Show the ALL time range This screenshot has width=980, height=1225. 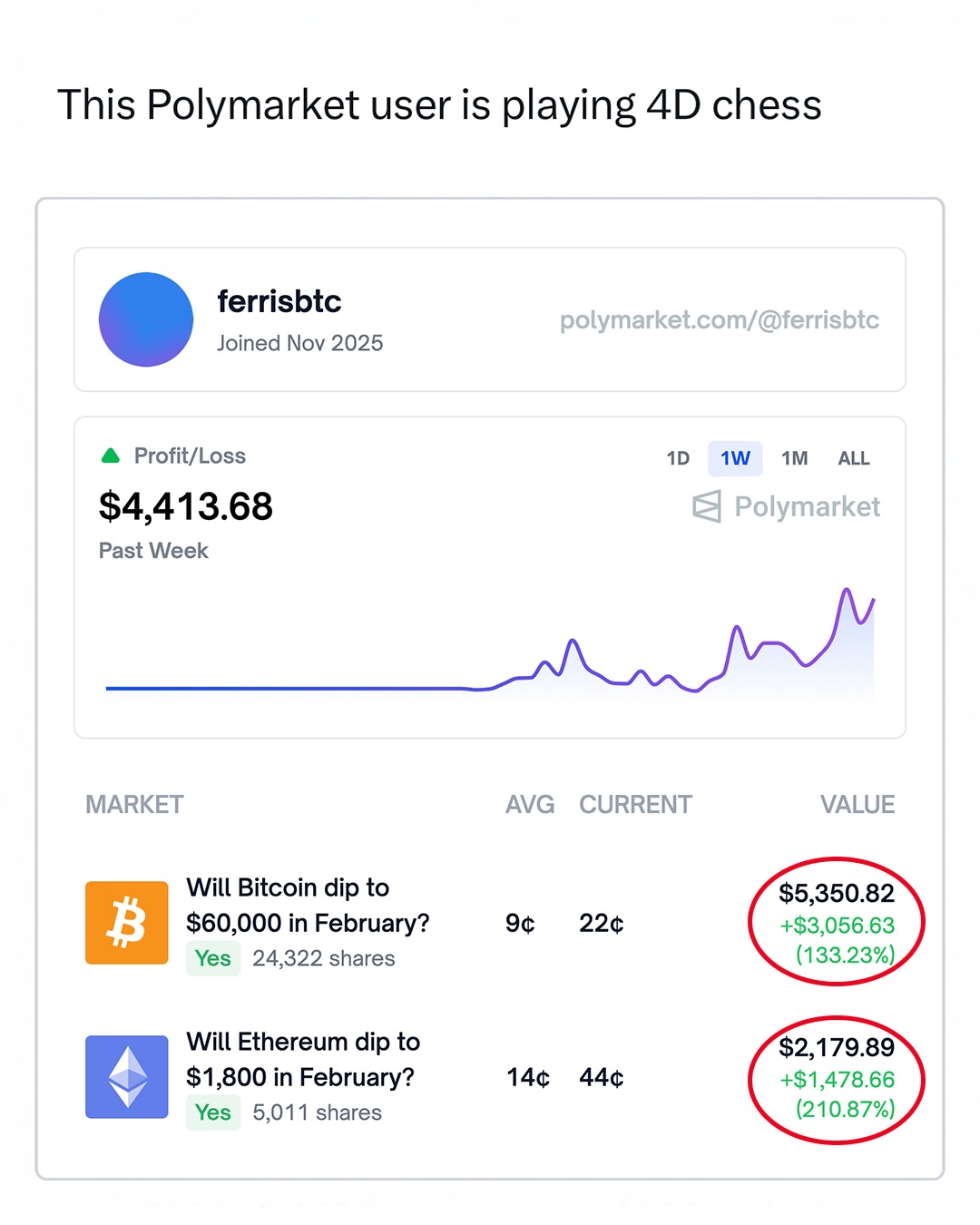(x=854, y=458)
